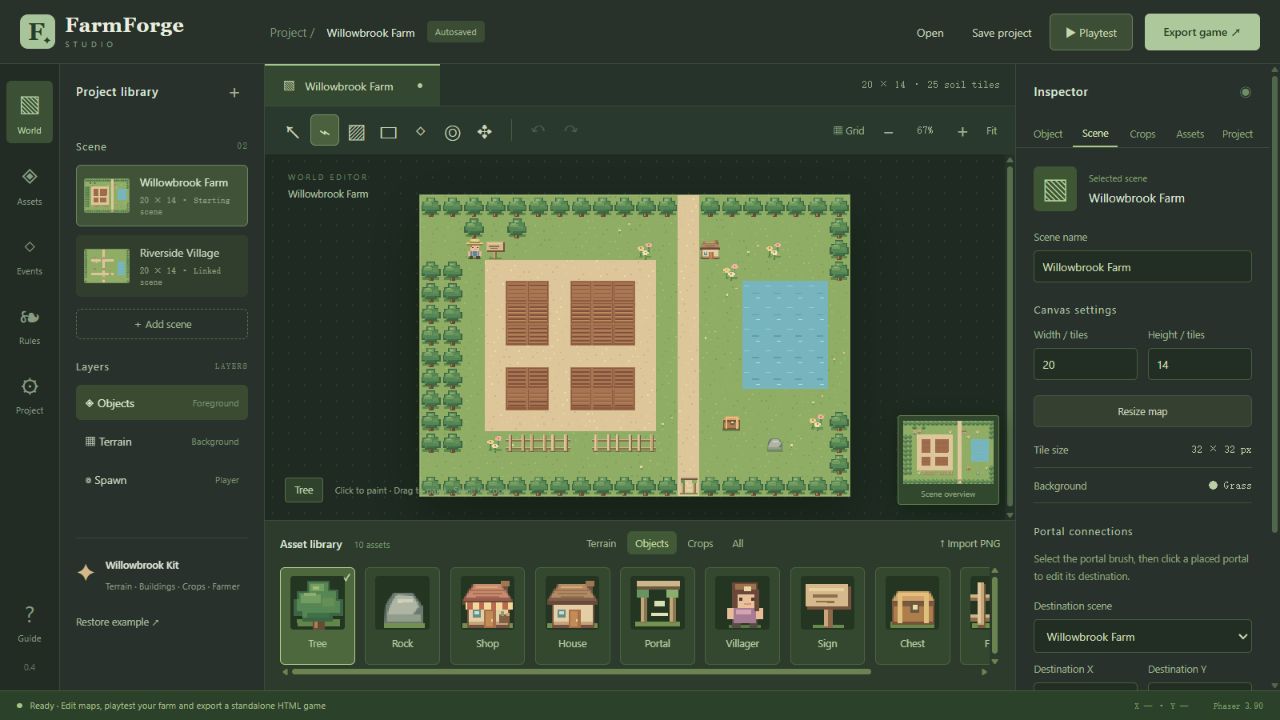Zoom in with the plus icon beside 67%

(x=962, y=131)
